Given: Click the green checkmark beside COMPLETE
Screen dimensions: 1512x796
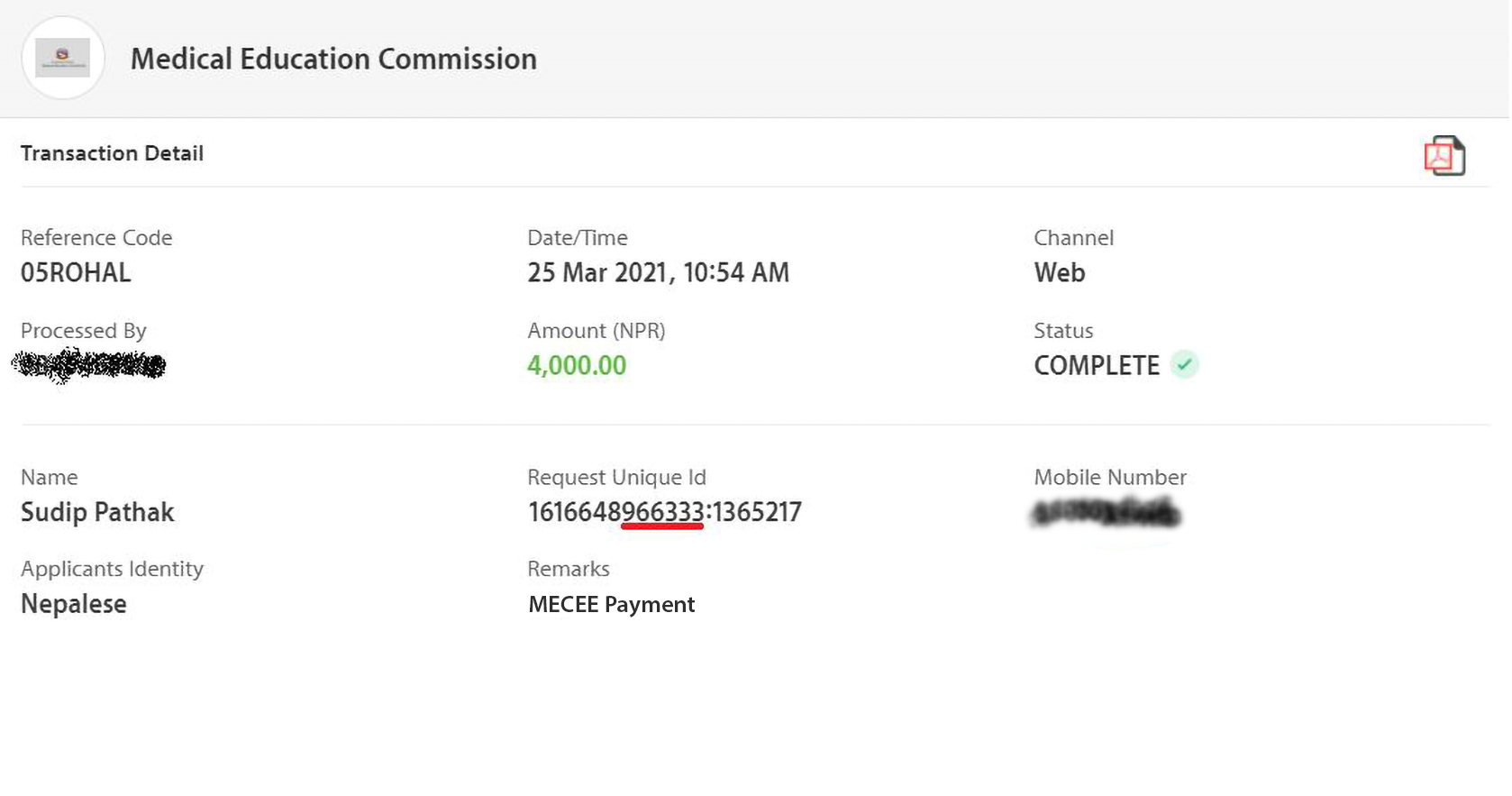Looking at the screenshot, I should click(1183, 365).
